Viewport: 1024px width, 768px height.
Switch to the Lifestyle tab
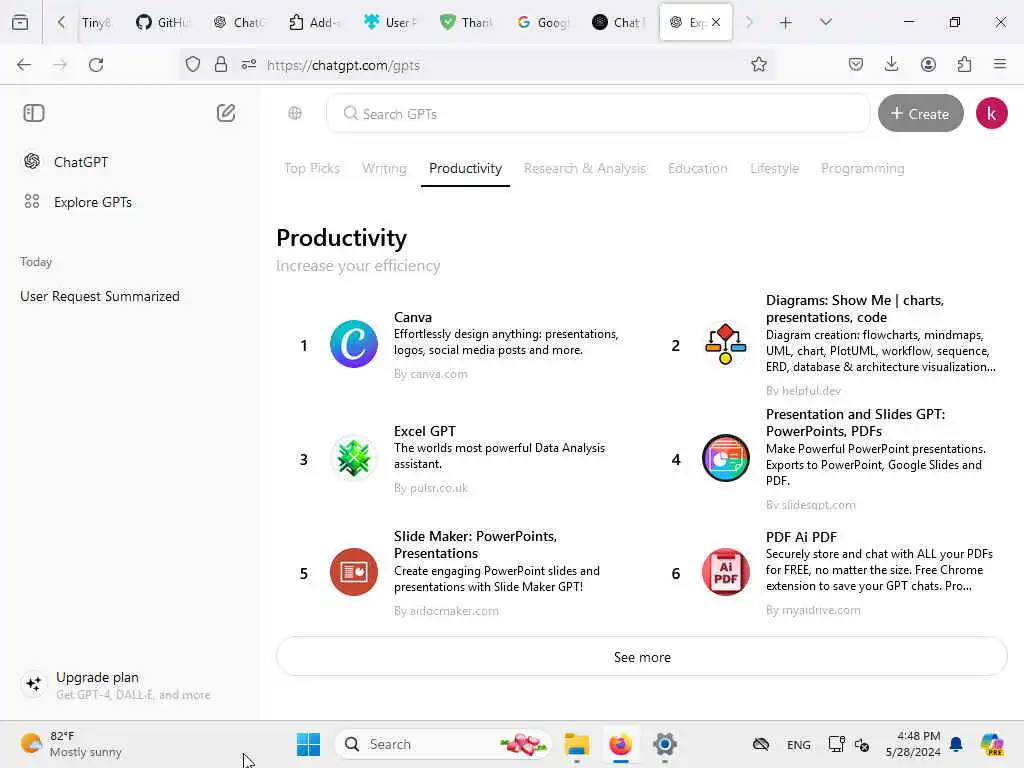774,168
